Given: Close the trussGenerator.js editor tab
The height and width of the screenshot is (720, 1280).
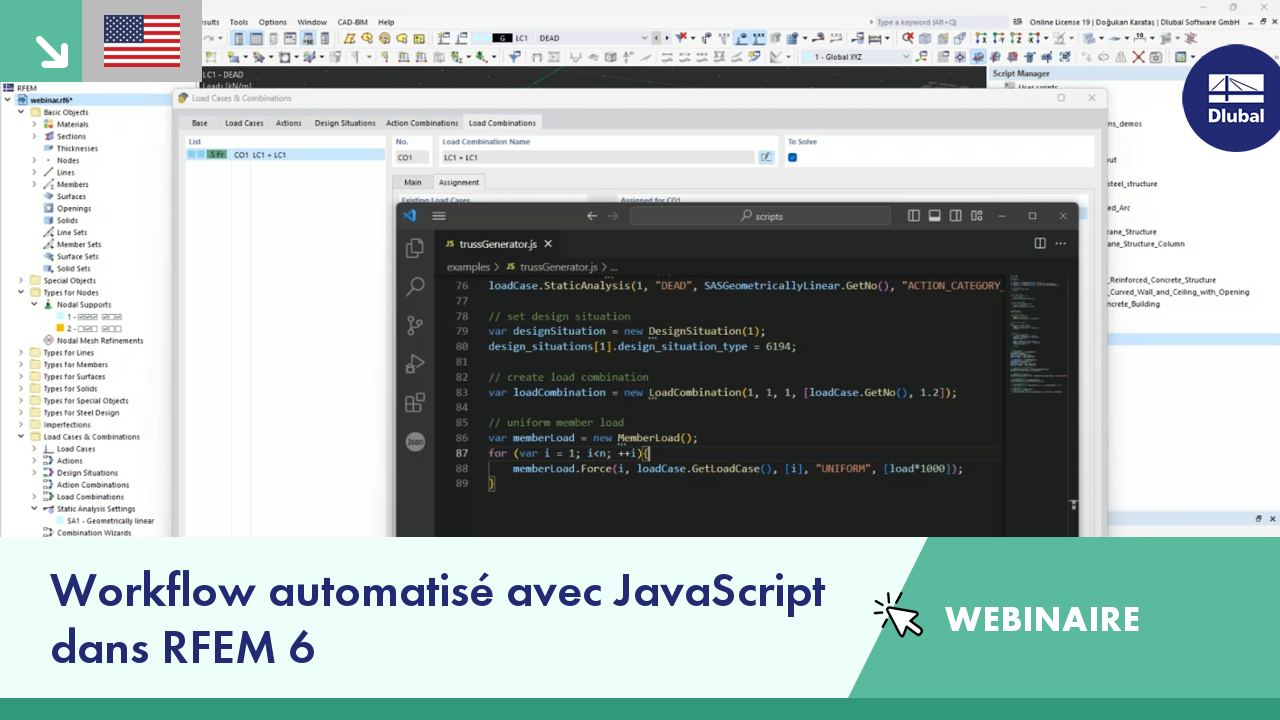Looking at the screenshot, I should (547, 243).
